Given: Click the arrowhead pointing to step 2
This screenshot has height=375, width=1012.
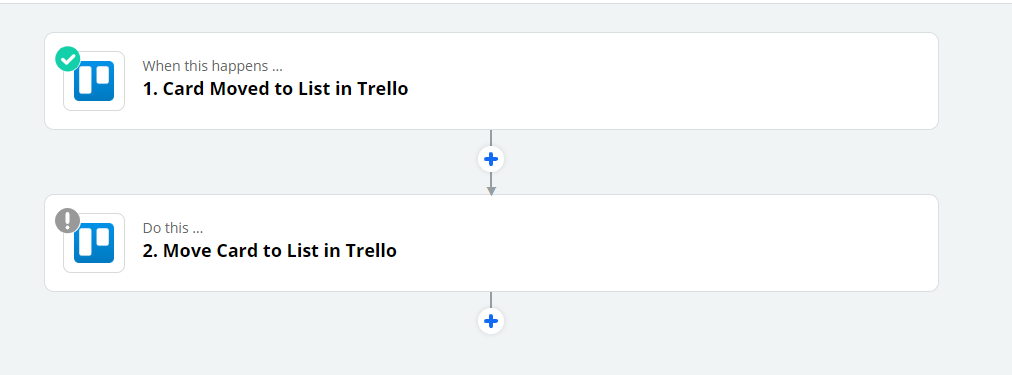Looking at the screenshot, I should (x=491, y=191).
